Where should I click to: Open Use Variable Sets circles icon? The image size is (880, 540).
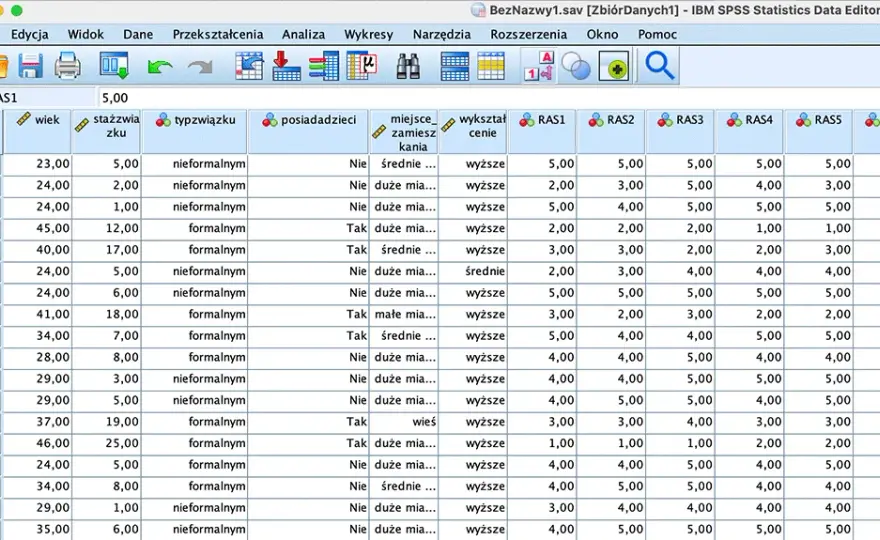(576, 66)
